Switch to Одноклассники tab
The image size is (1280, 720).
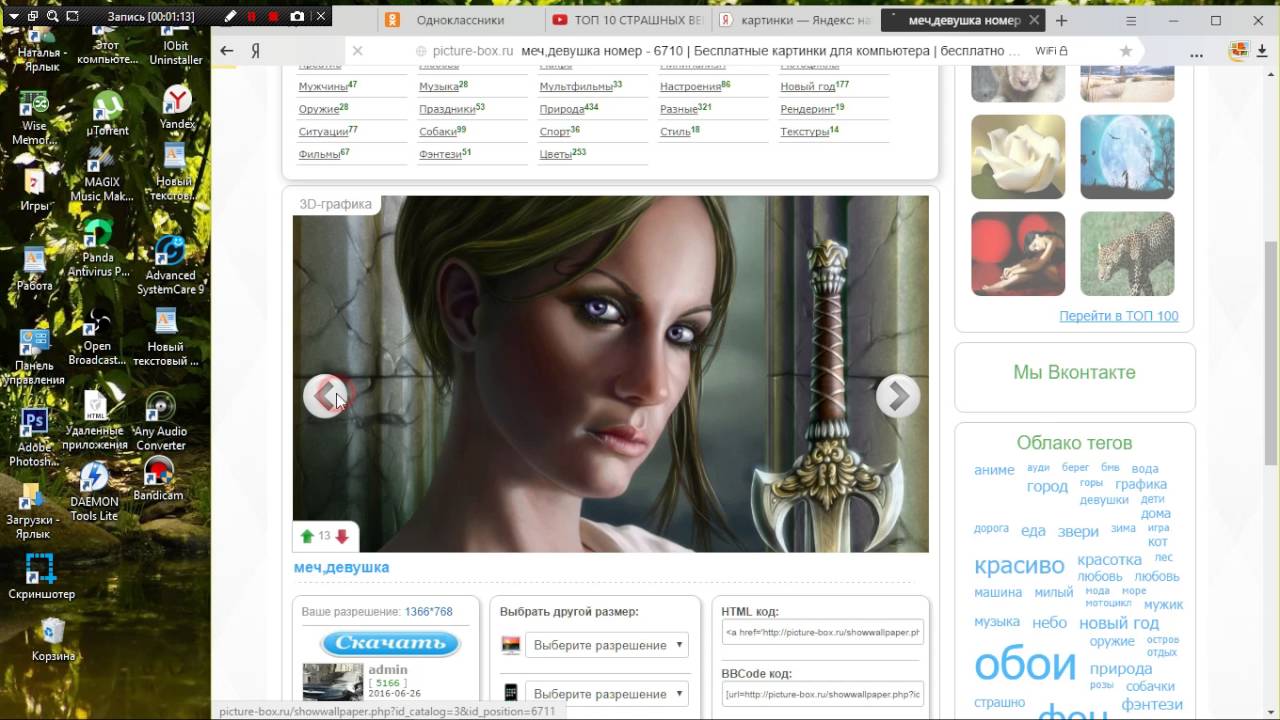pyautogui.click(x=458, y=20)
